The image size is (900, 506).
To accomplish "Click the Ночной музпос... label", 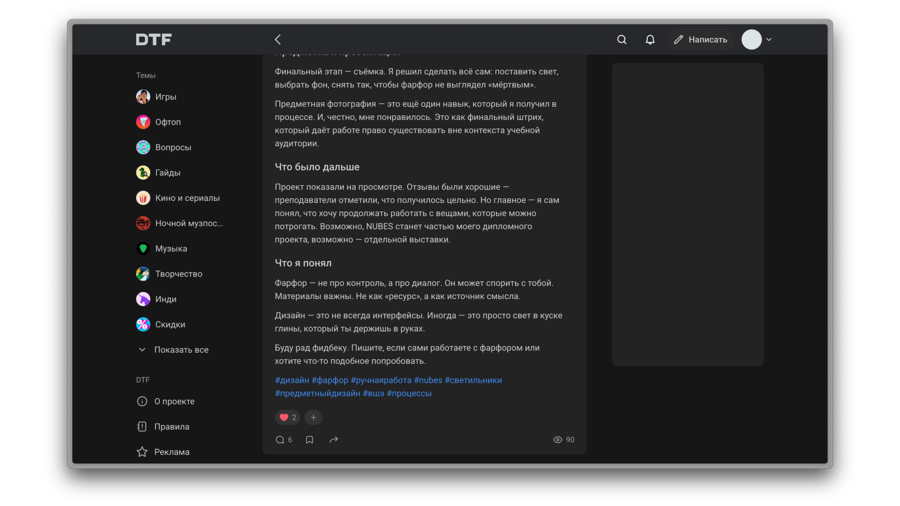I will coord(189,223).
